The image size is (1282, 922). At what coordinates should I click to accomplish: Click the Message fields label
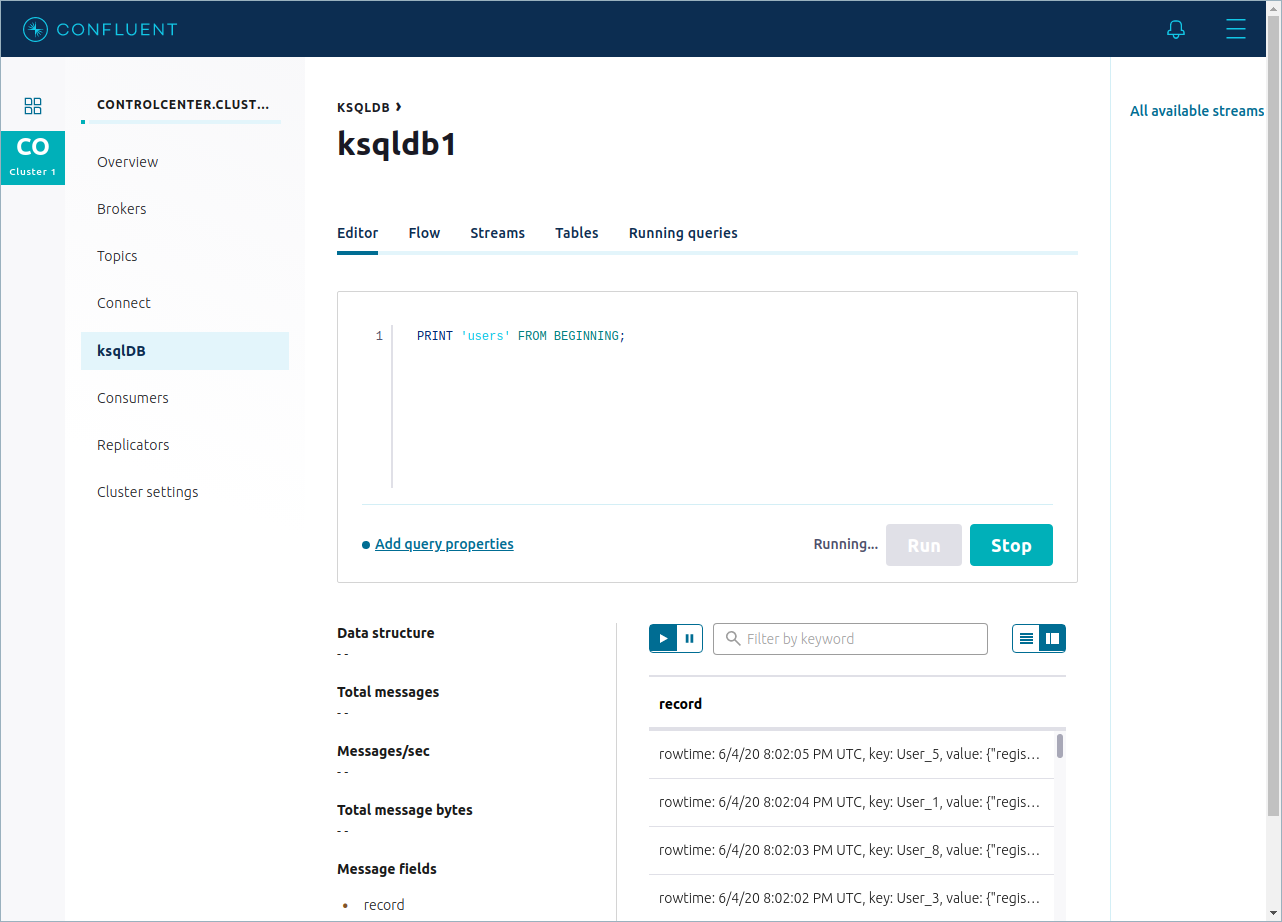coord(387,869)
